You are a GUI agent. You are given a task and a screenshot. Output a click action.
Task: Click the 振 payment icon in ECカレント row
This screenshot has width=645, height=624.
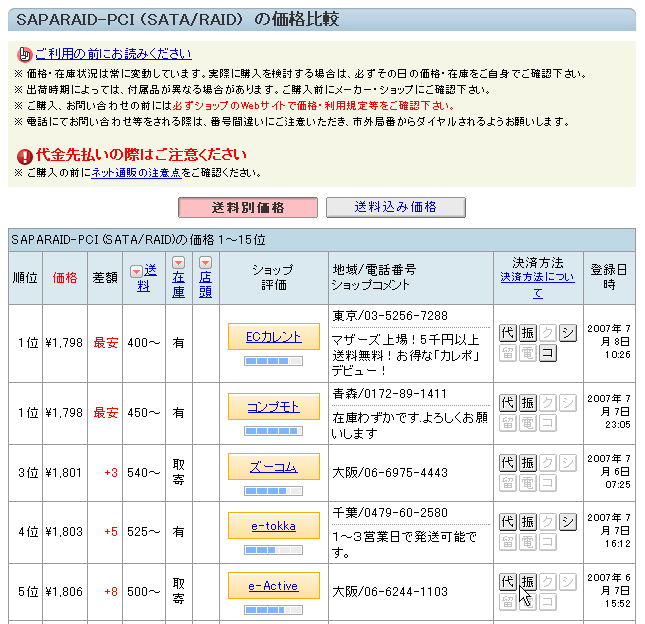(x=528, y=333)
